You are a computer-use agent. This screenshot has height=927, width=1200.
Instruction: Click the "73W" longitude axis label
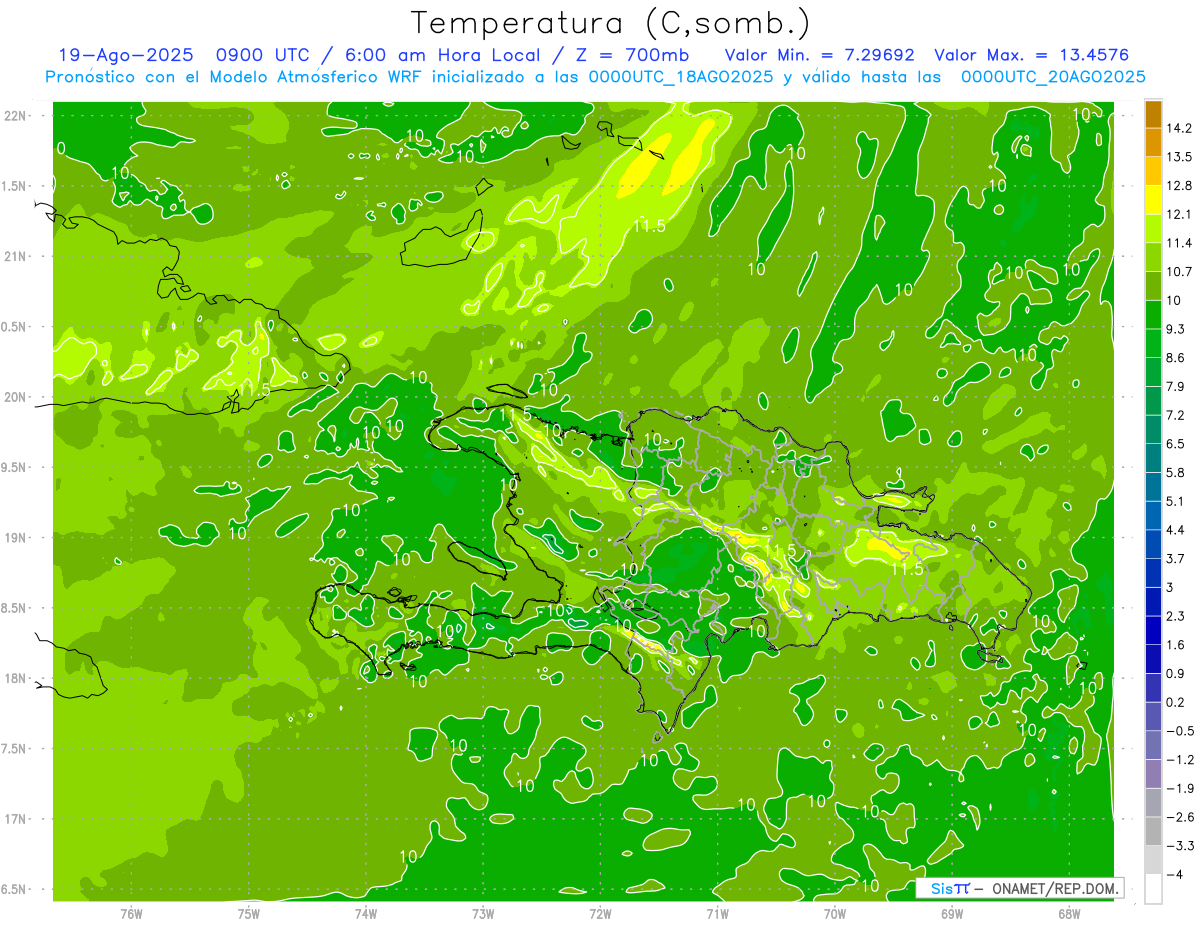[483, 913]
